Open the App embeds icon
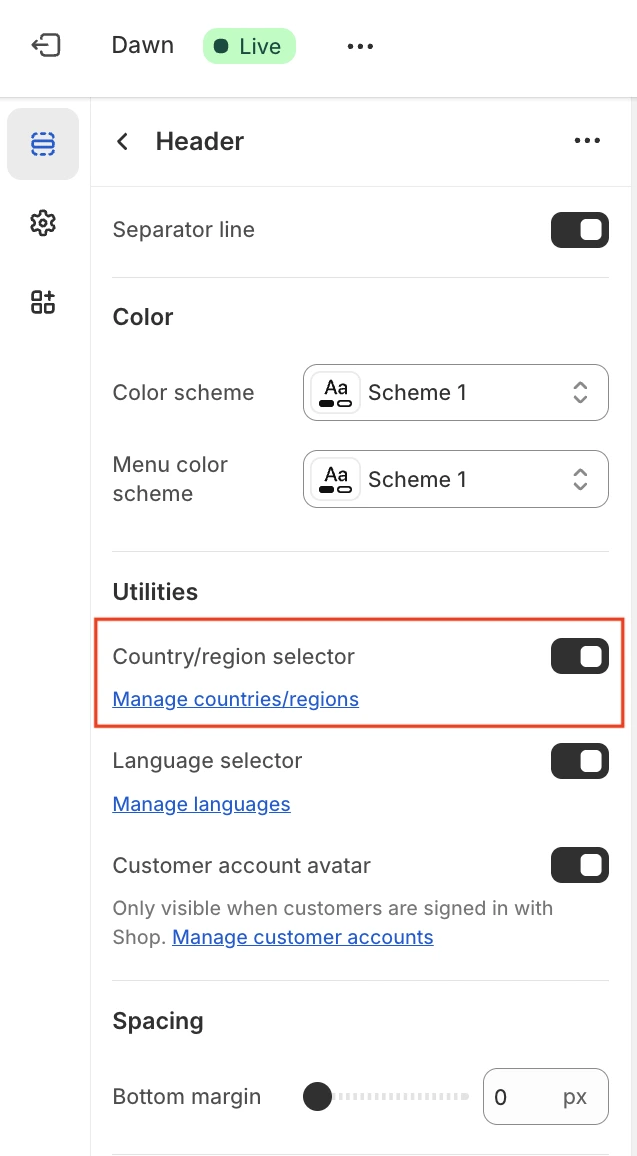Image resolution: width=637 pixels, height=1156 pixels. tap(43, 302)
